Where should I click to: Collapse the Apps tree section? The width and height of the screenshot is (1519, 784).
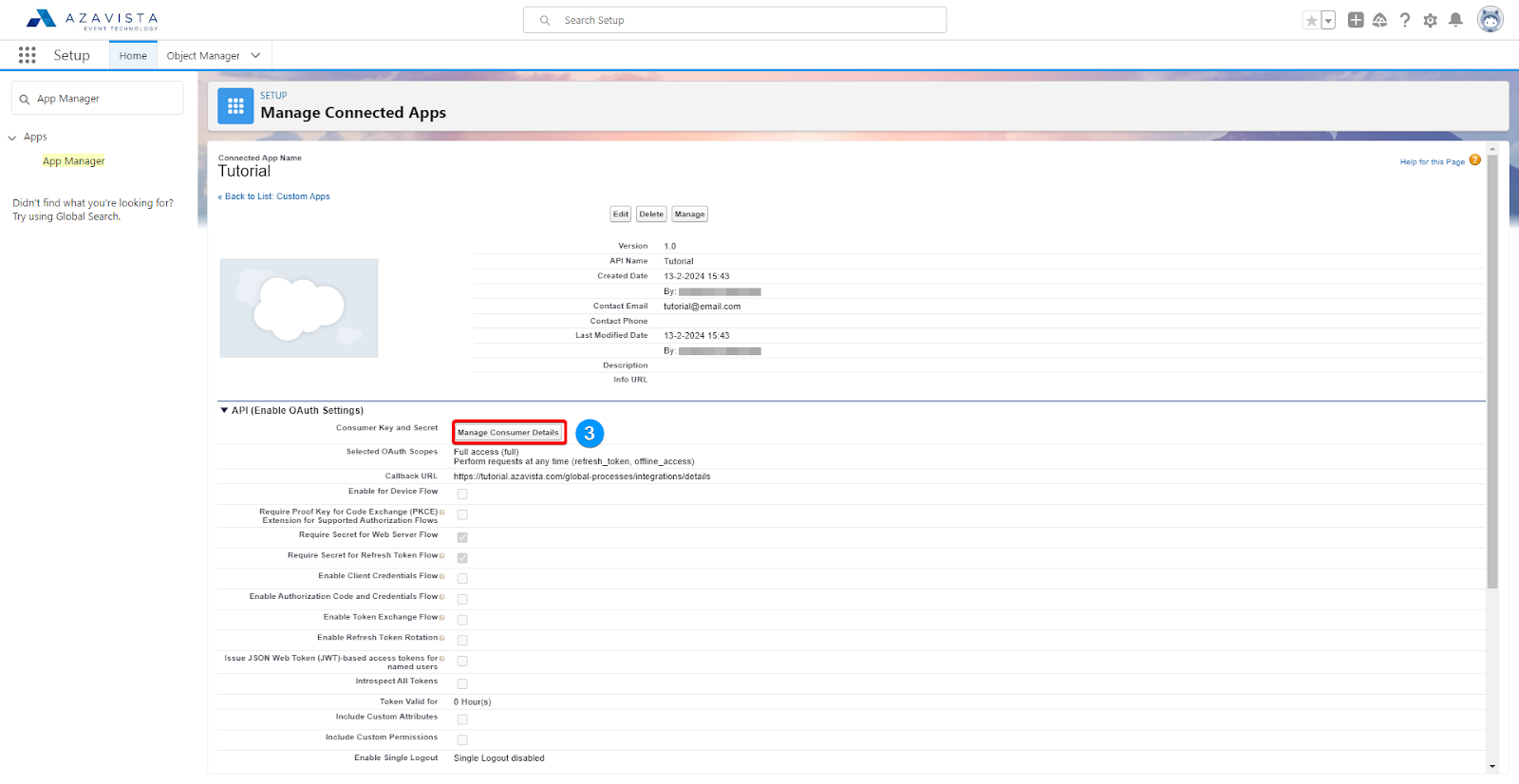tap(12, 138)
